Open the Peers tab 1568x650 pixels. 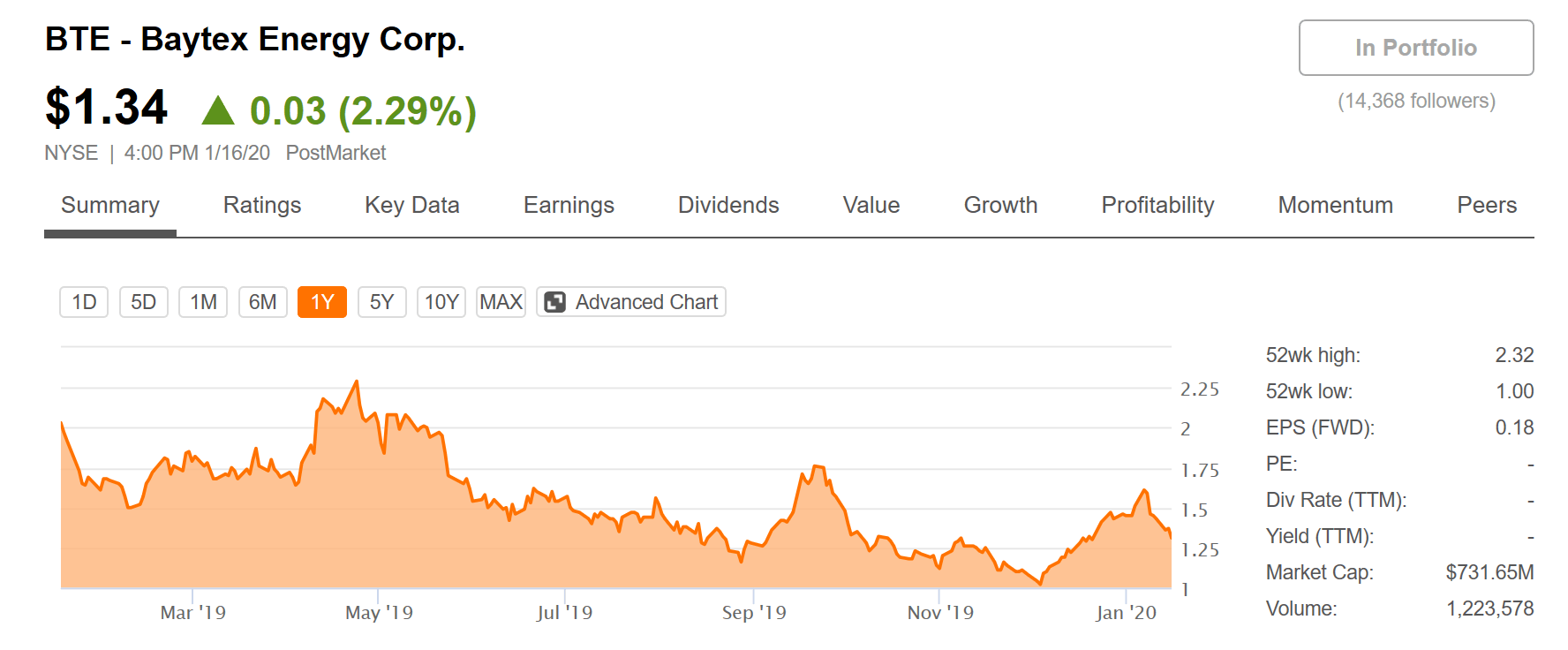(1487, 205)
